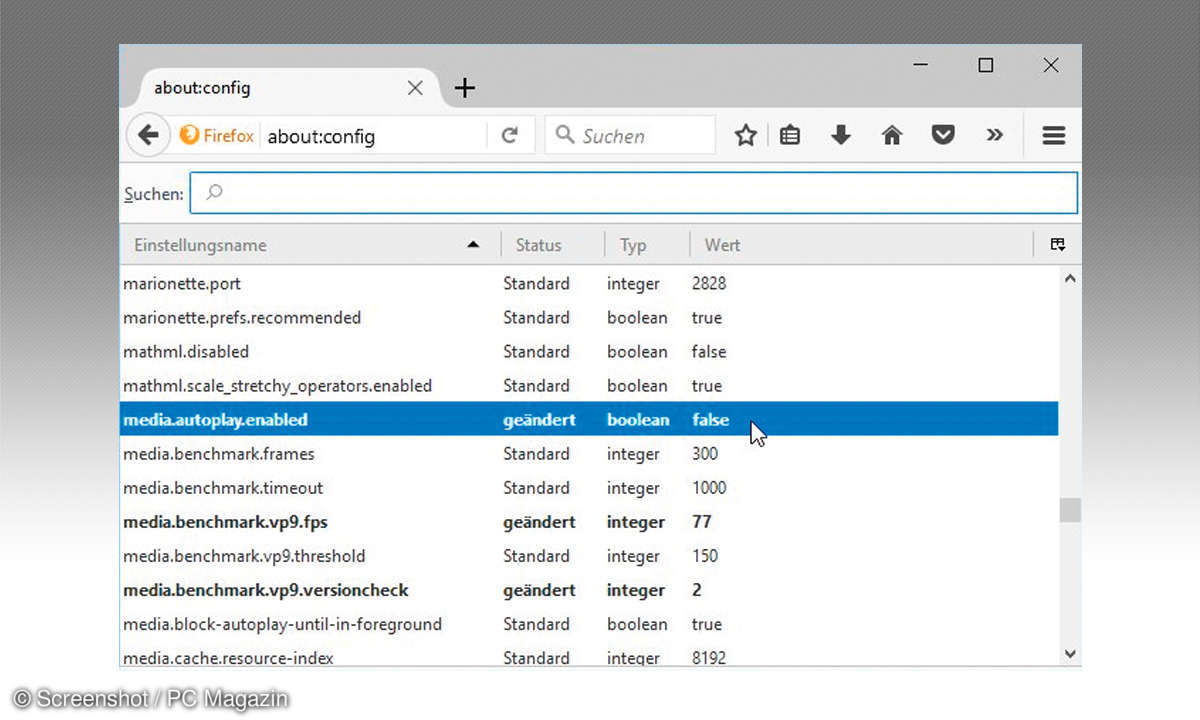Click value 2828 of marionette.port
1200x720 pixels.
(x=709, y=284)
